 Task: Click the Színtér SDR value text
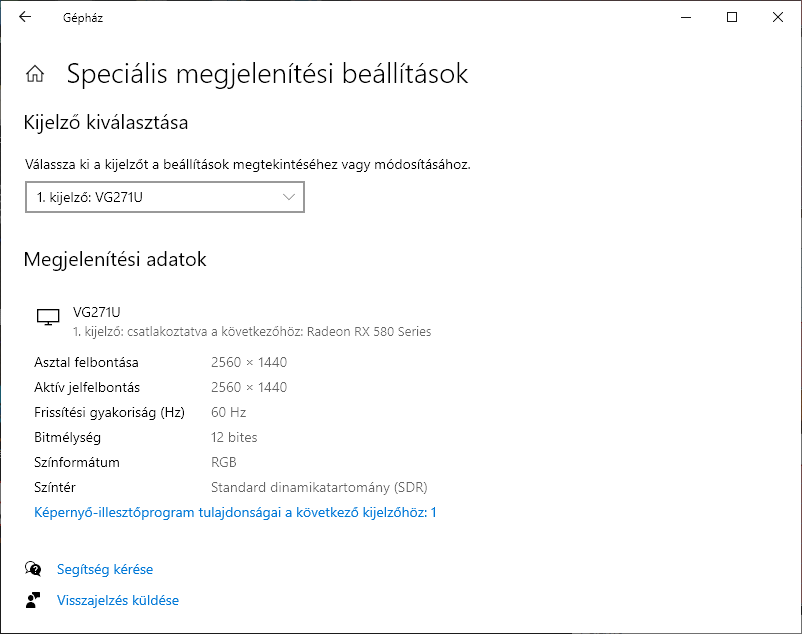319,487
